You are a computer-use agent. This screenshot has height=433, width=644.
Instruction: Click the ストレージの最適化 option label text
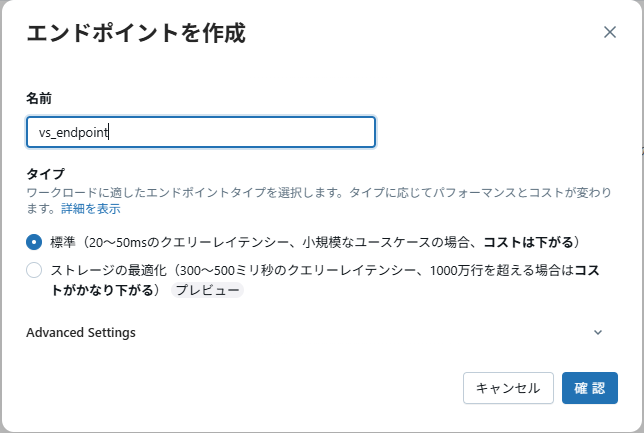pos(110,270)
